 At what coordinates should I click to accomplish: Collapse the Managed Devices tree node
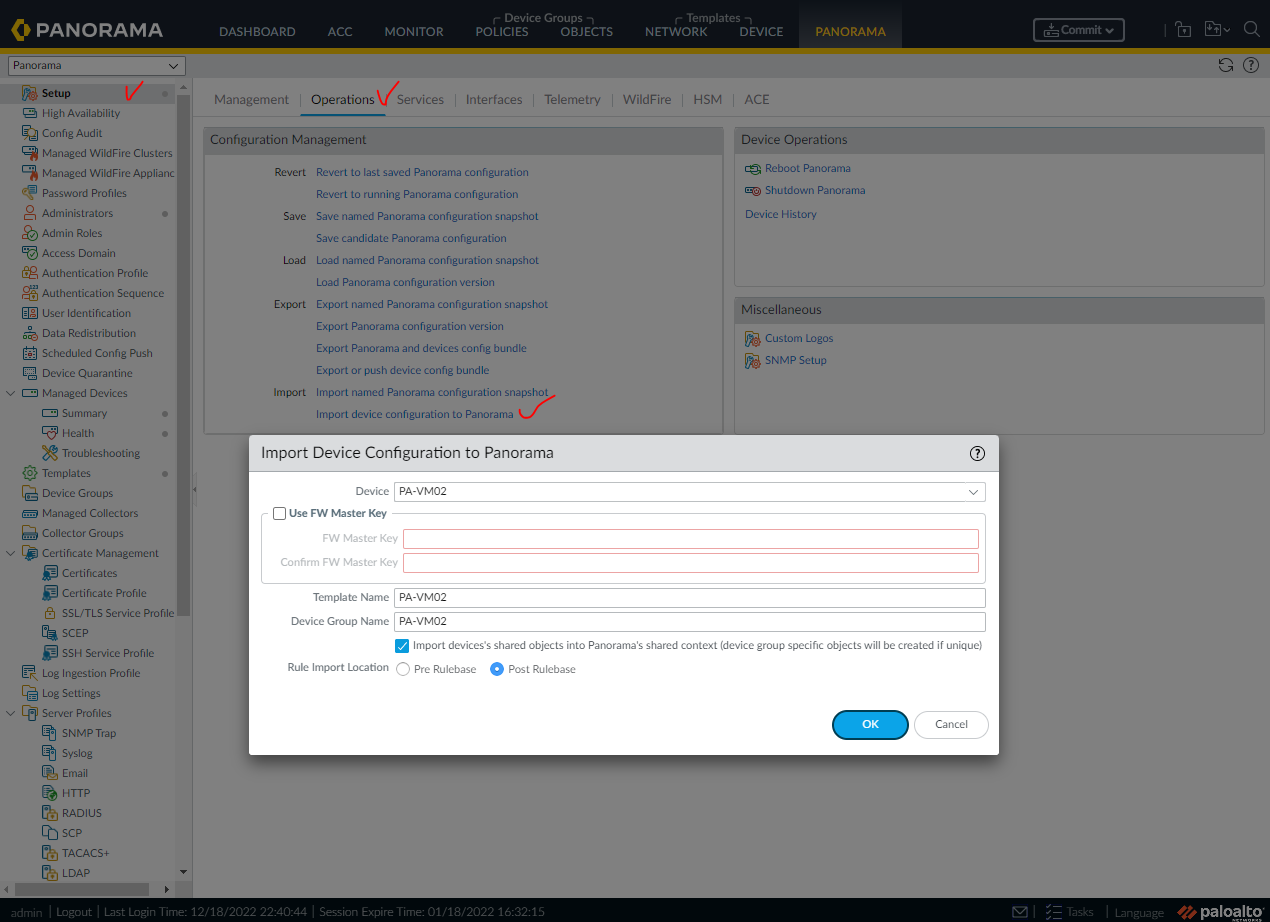[11, 393]
